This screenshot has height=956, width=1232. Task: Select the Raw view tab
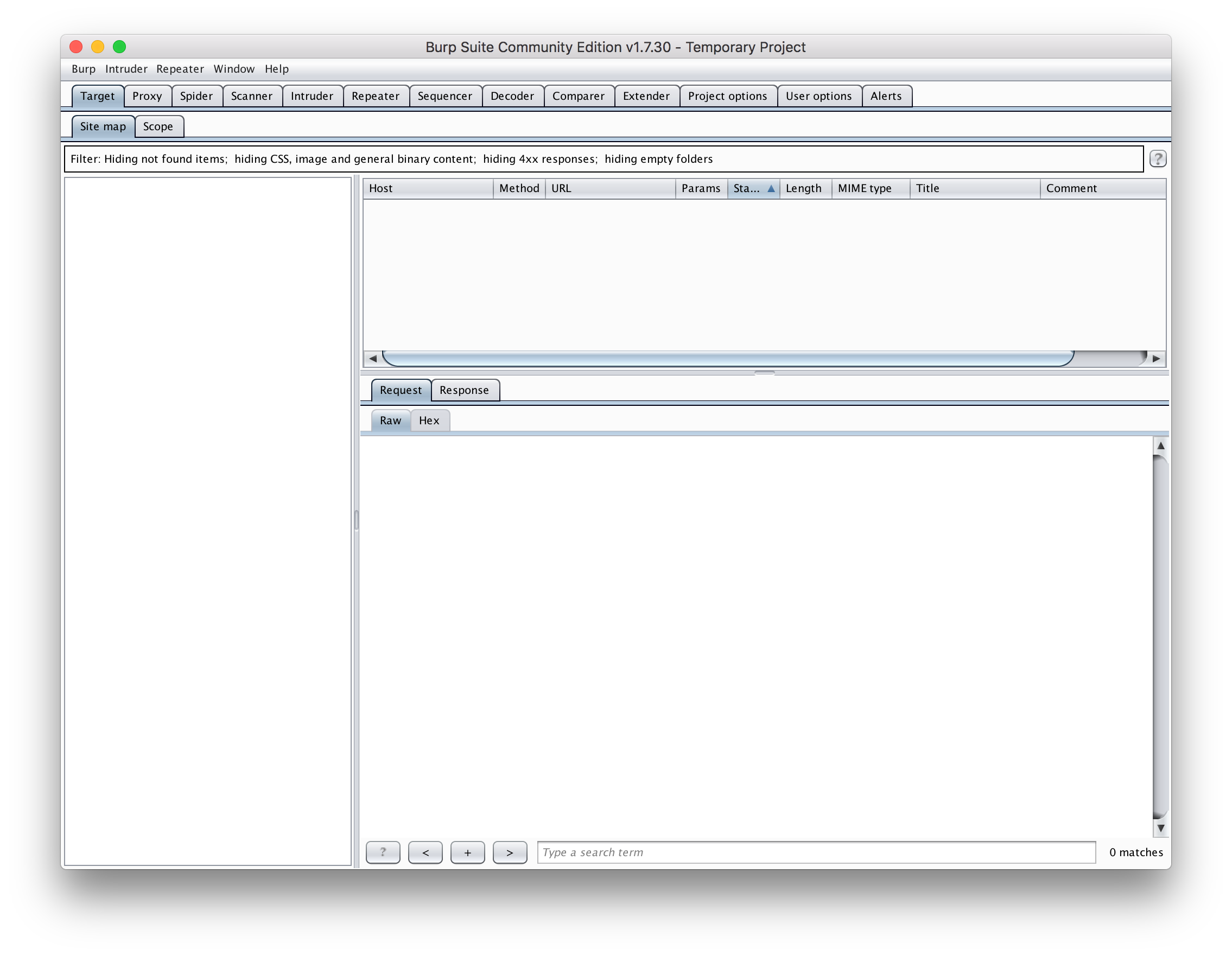coord(390,420)
